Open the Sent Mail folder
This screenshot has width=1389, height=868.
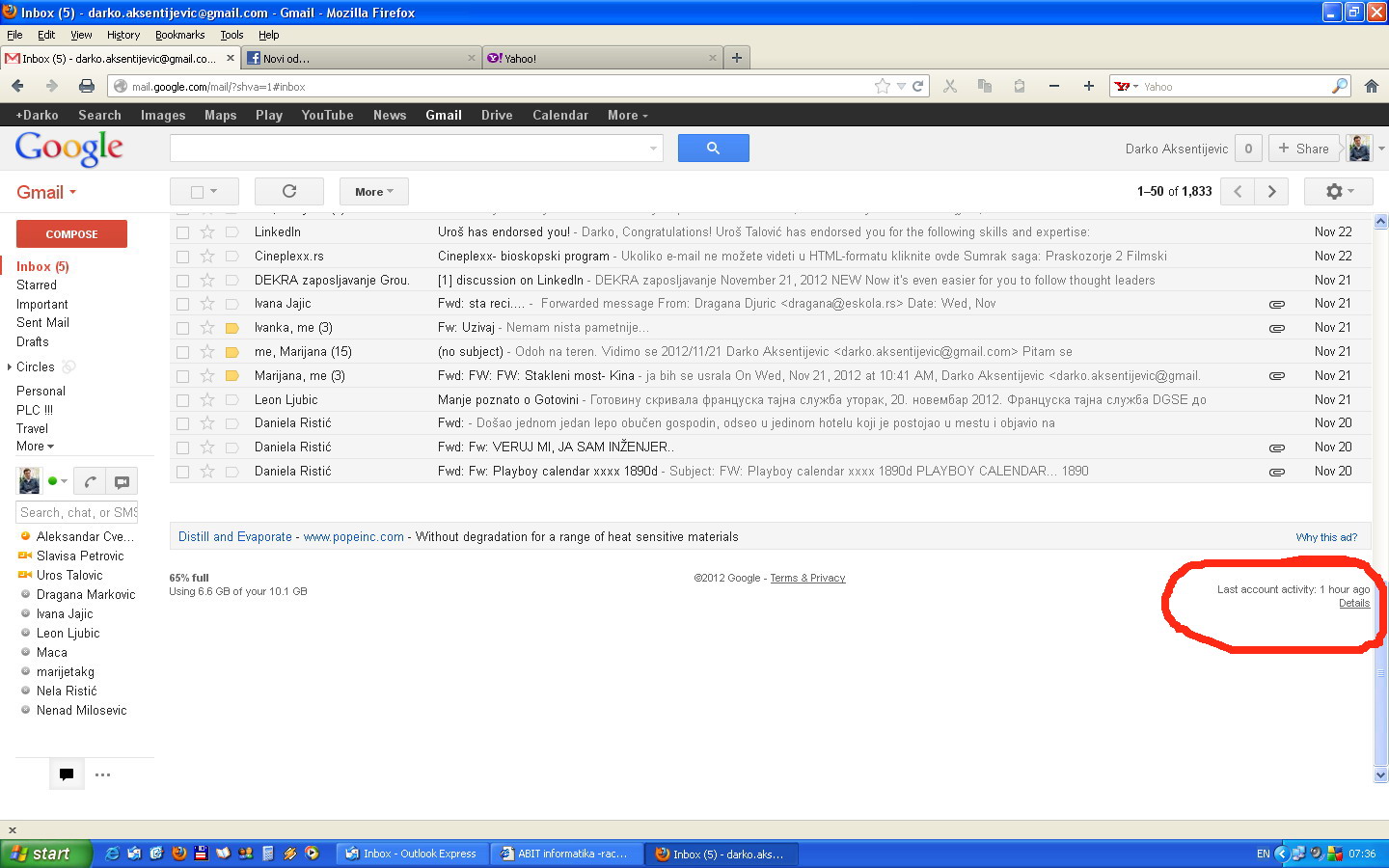[x=42, y=323]
